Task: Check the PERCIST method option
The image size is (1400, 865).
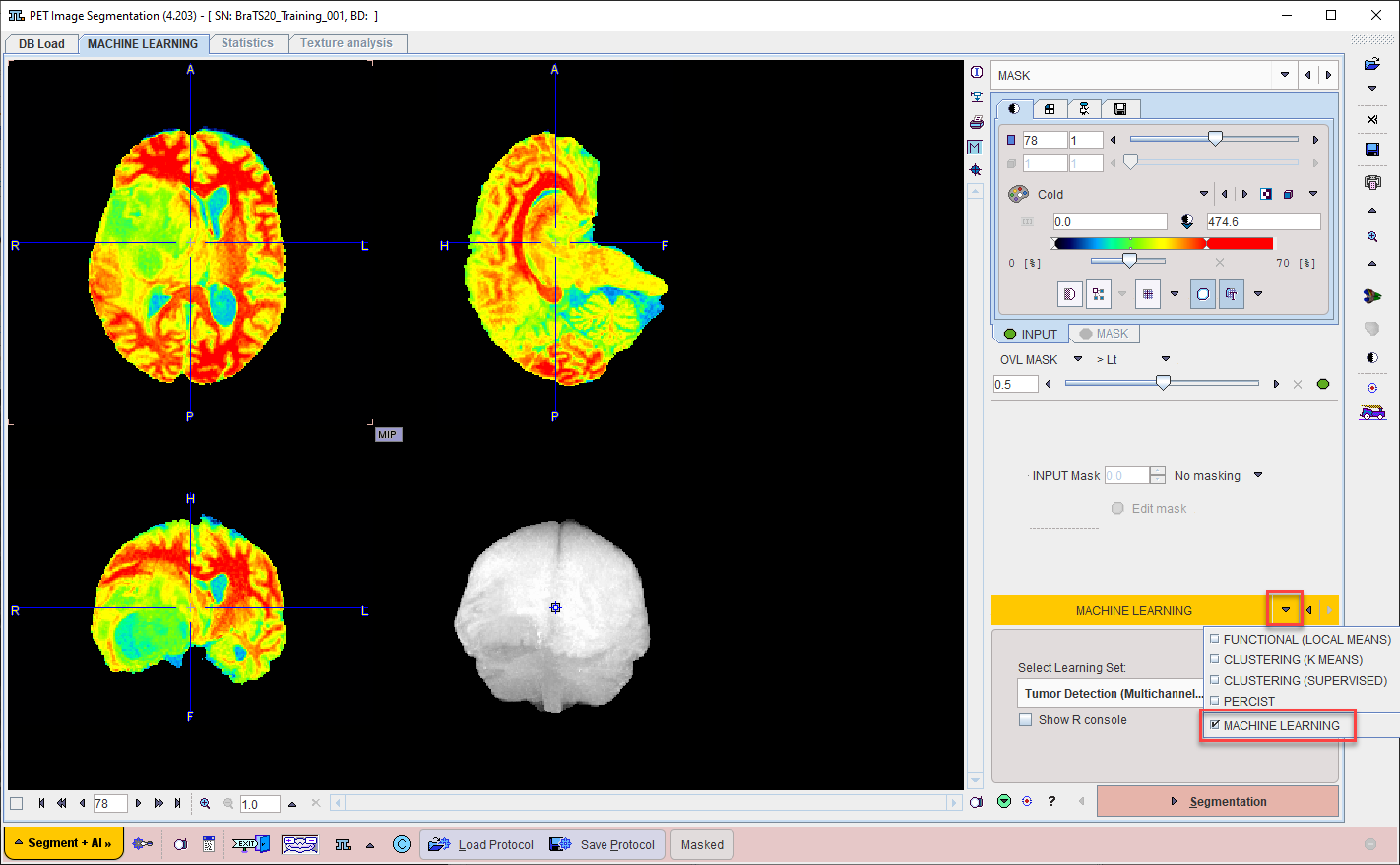Action: point(1214,700)
